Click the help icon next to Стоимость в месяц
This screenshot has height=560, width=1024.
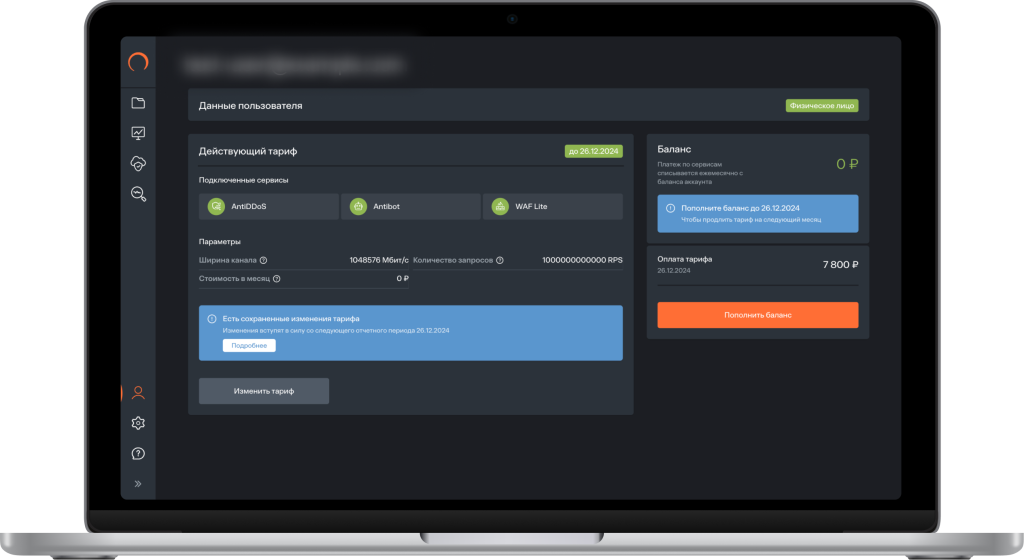(x=276, y=279)
